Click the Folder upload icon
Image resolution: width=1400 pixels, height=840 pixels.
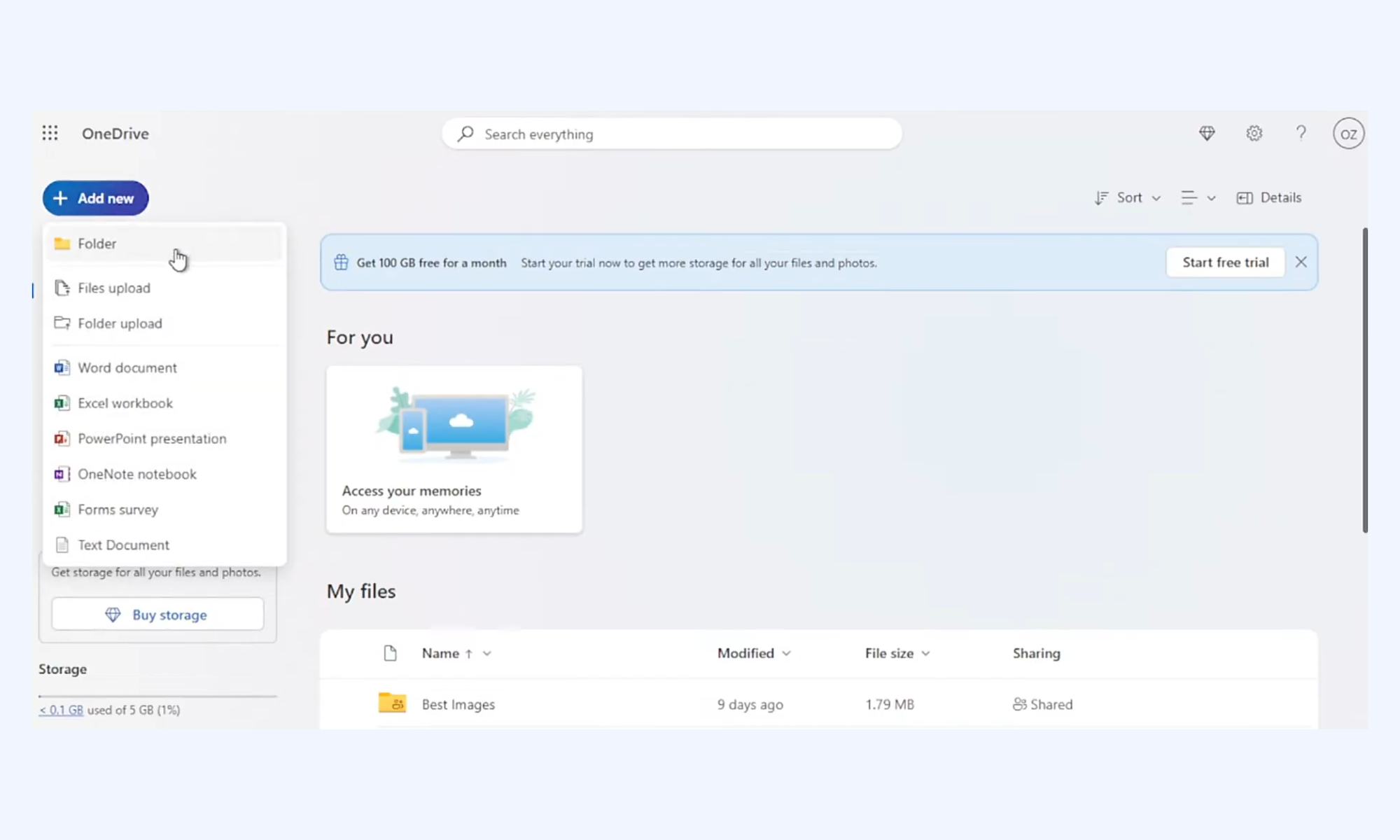click(x=62, y=323)
